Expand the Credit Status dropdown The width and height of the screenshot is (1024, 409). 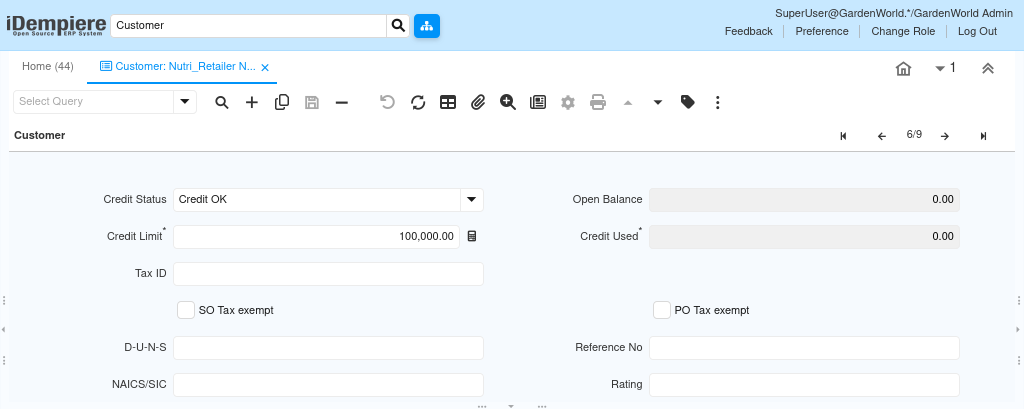pyautogui.click(x=472, y=200)
